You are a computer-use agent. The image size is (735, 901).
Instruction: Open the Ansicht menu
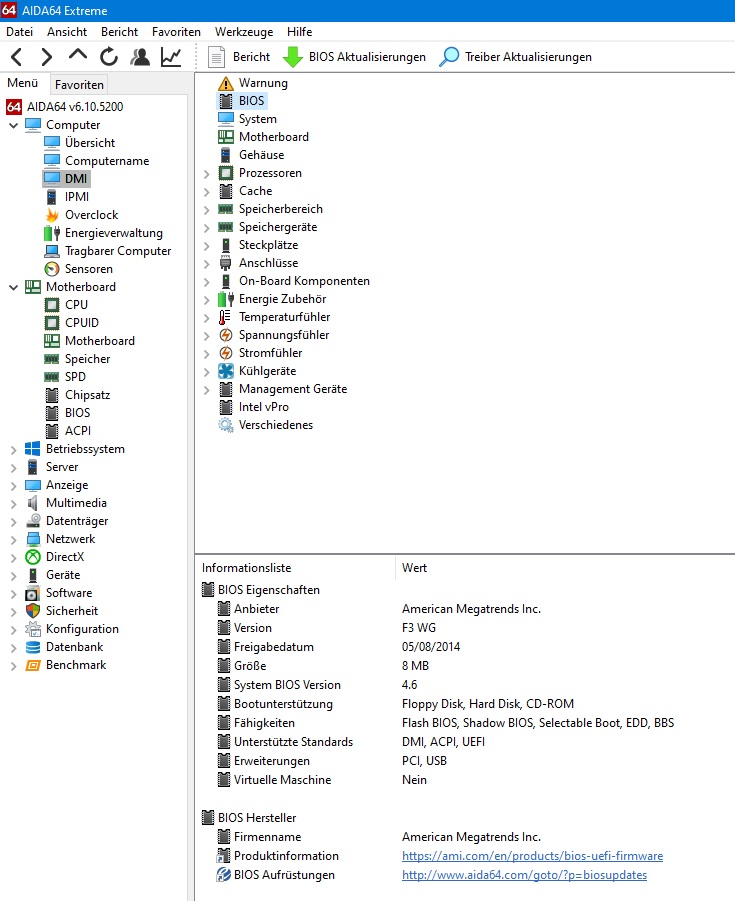tap(67, 32)
